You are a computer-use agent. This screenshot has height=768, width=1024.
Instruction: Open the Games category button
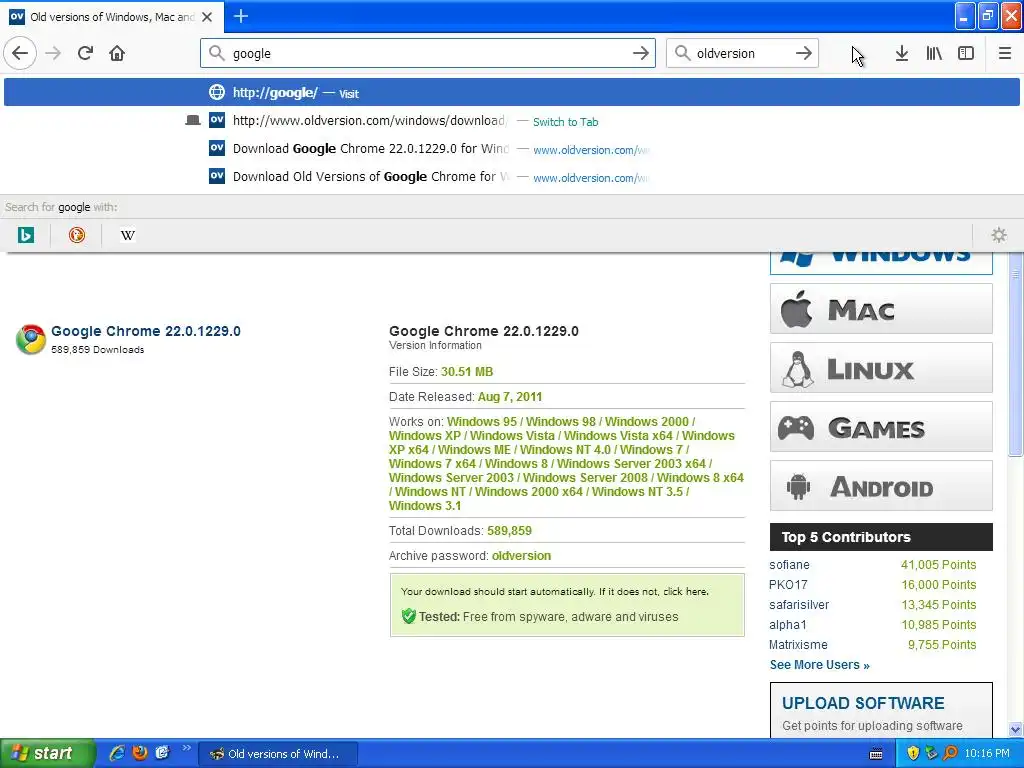tap(881, 427)
